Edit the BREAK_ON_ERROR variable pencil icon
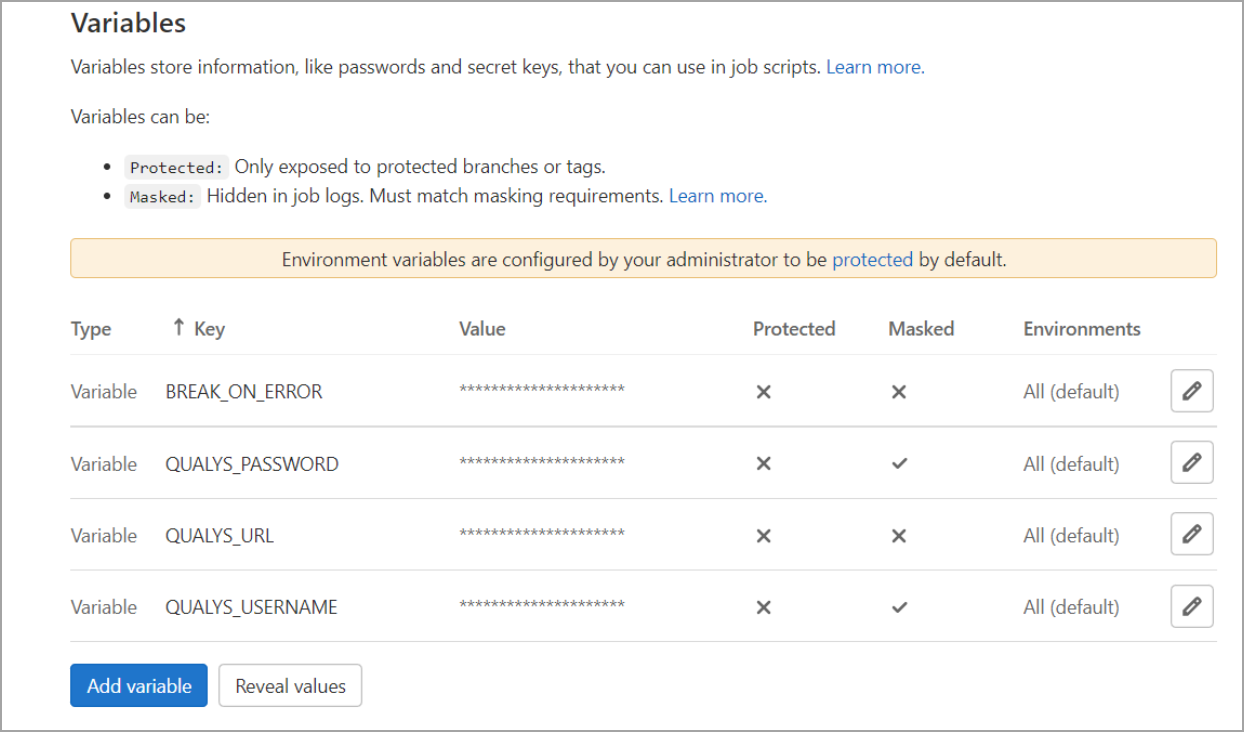Screen dimensions: 1244x732 1191,391
